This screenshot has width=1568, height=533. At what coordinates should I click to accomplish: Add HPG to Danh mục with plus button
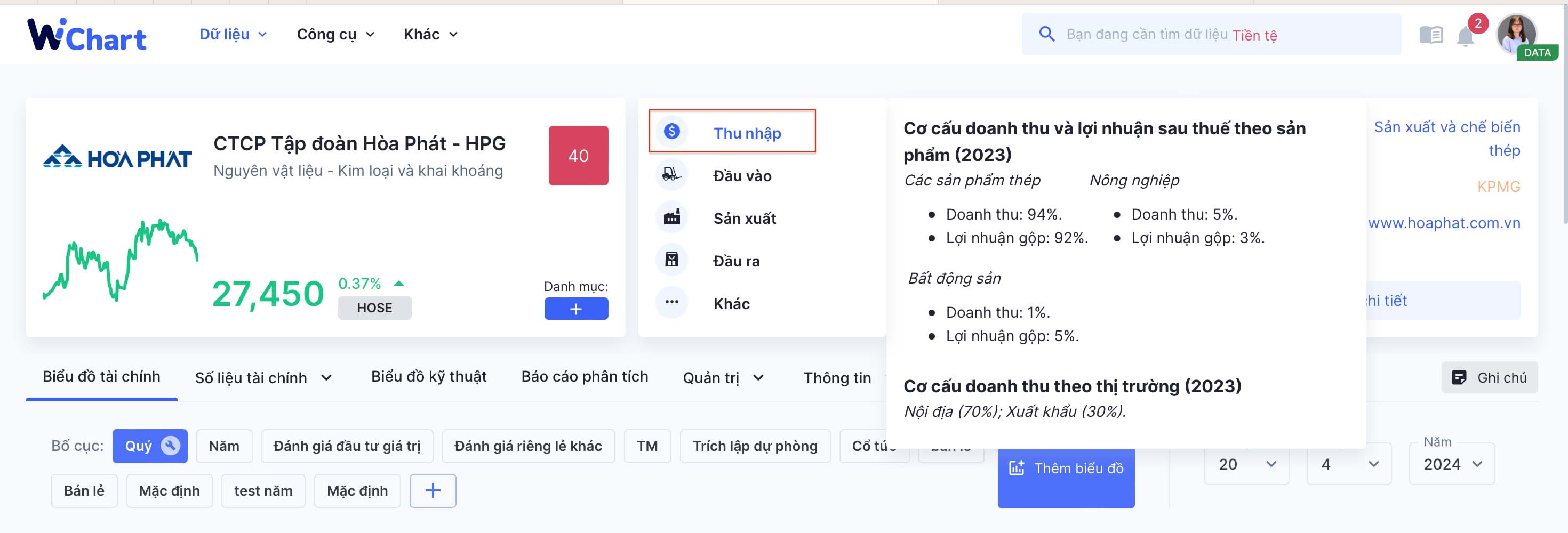point(576,309)
